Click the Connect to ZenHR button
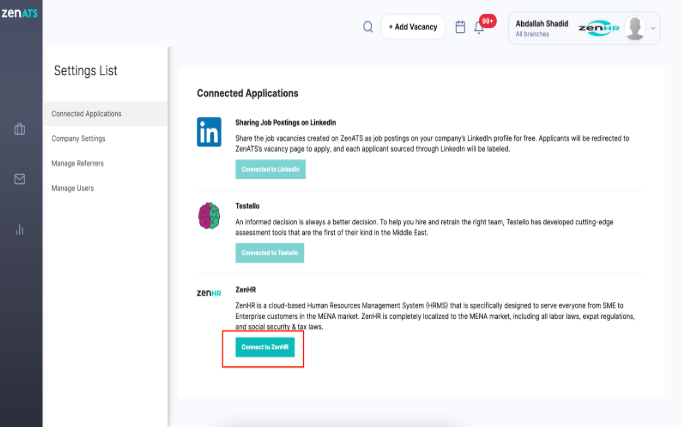The image size is (681, 427). pos(265,347)
